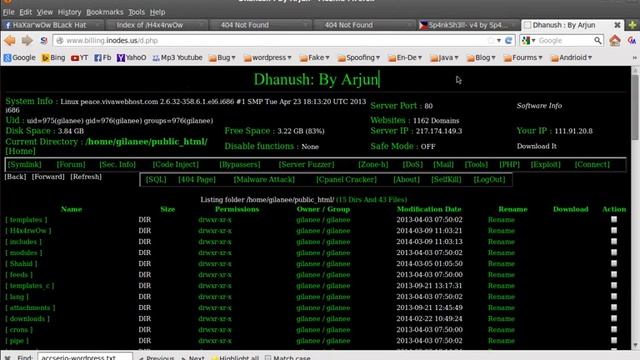The height and width of the screenshot is (360, 640).
Task: Click the reload icon in address bar
Action: point(509,40)
